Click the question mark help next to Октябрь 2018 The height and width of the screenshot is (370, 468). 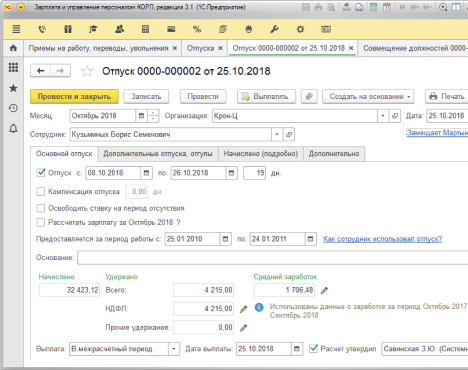point(178,222)
